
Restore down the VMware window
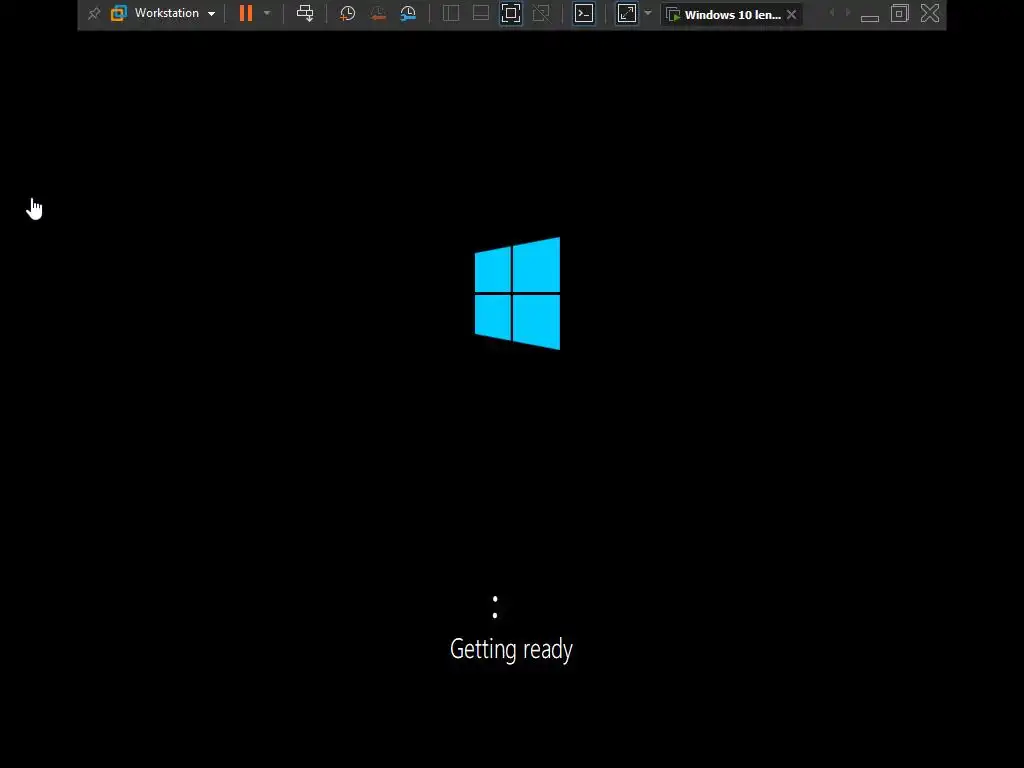(900, 13)
